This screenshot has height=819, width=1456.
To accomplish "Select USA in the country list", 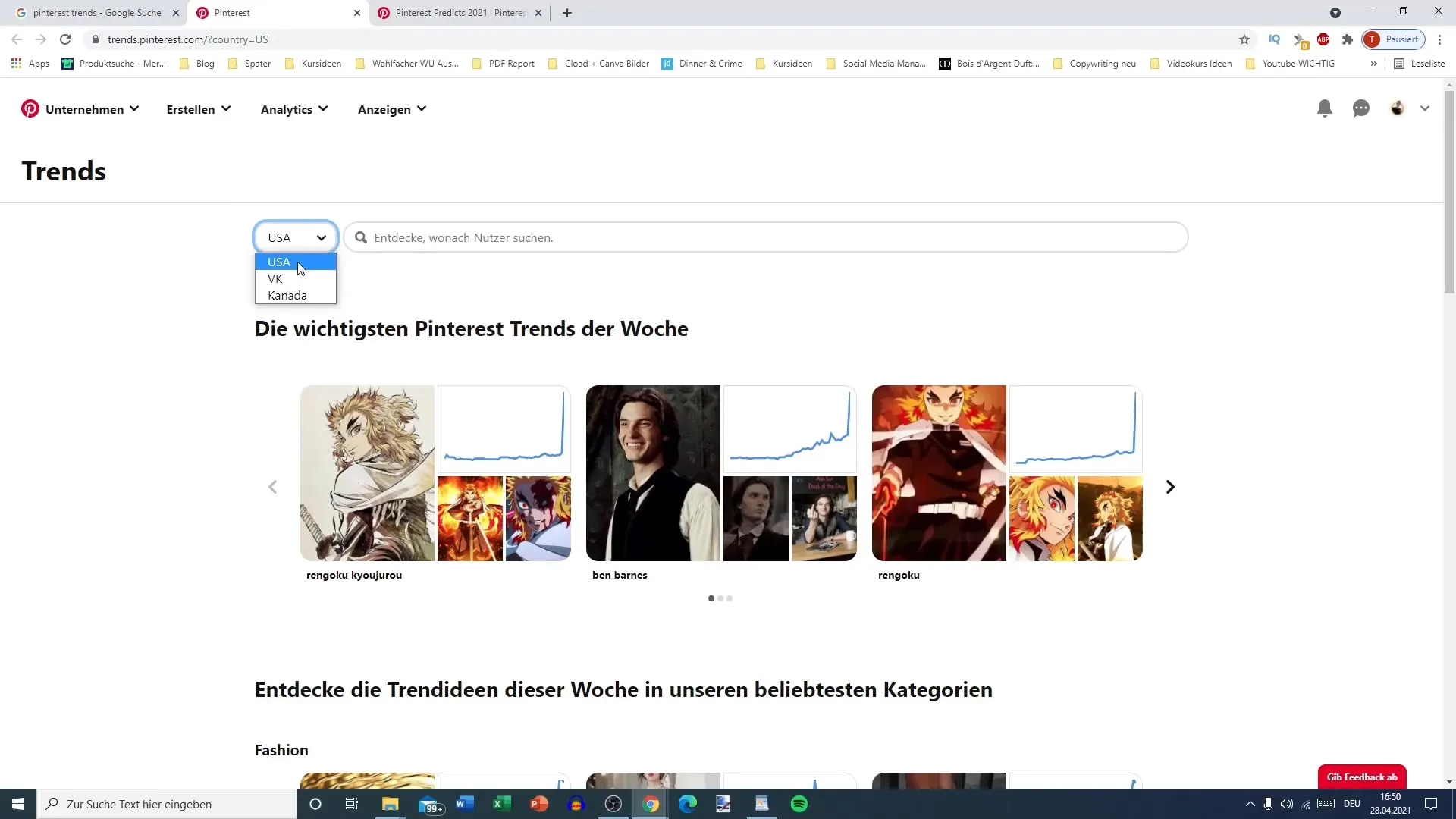I will [x=296, y=262].
